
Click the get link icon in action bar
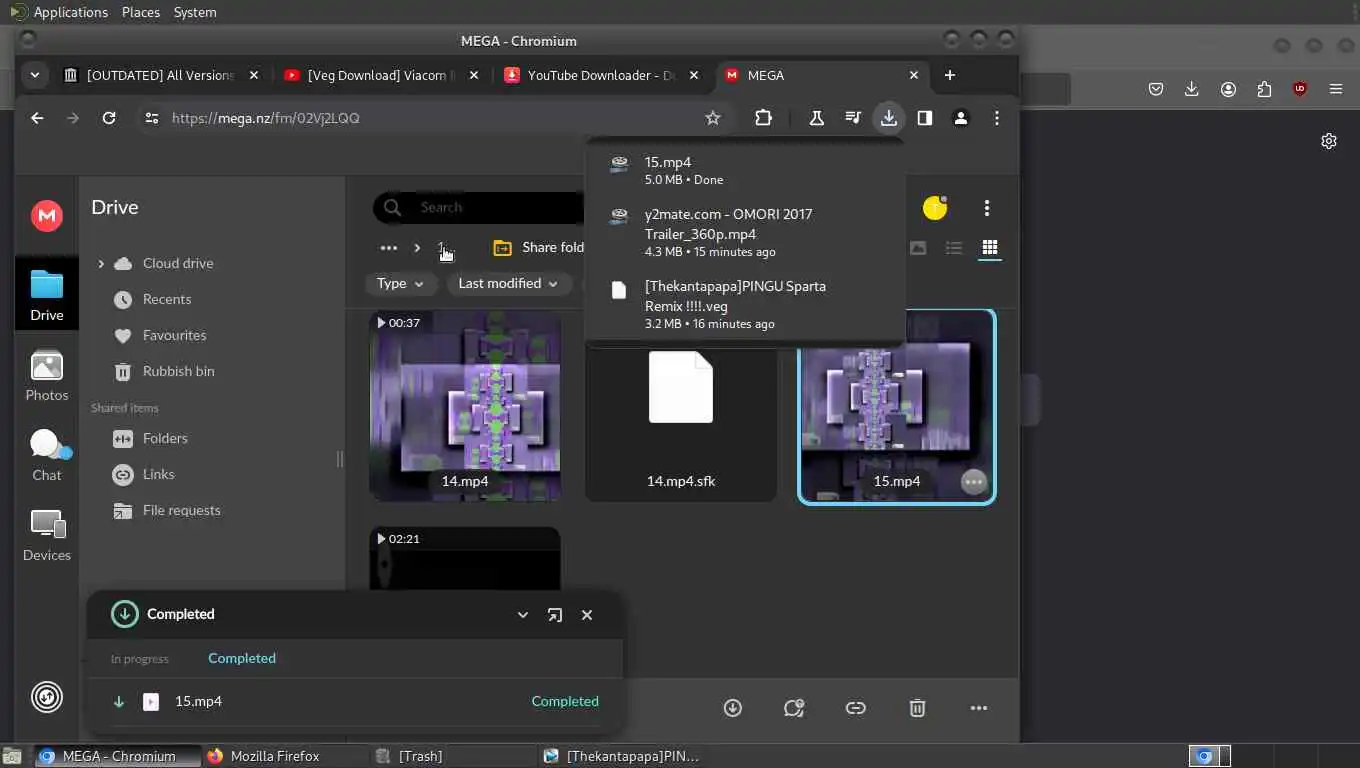[x=855, y=708]
